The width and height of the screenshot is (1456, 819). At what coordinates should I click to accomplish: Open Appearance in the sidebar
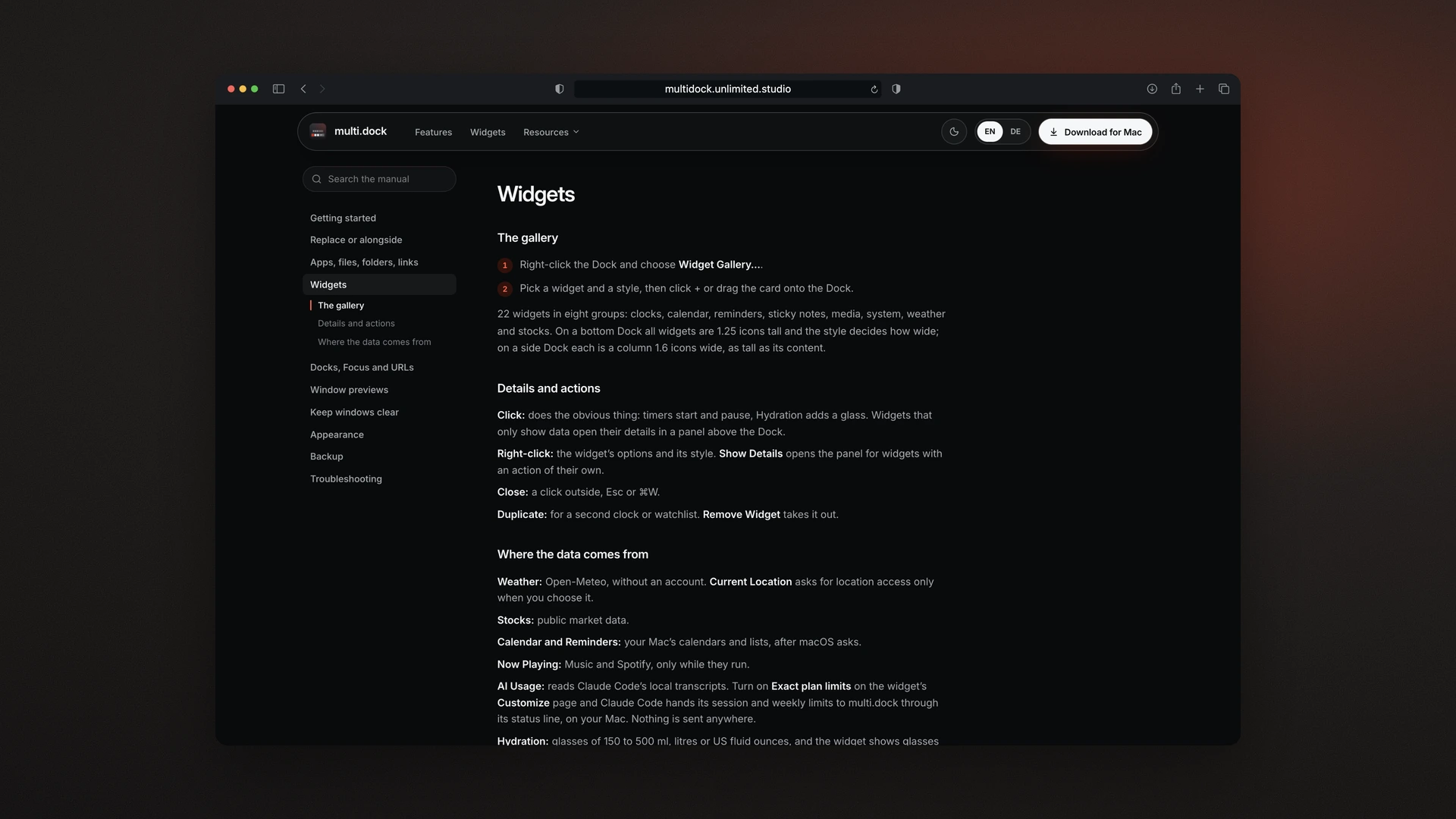[337, 435]
